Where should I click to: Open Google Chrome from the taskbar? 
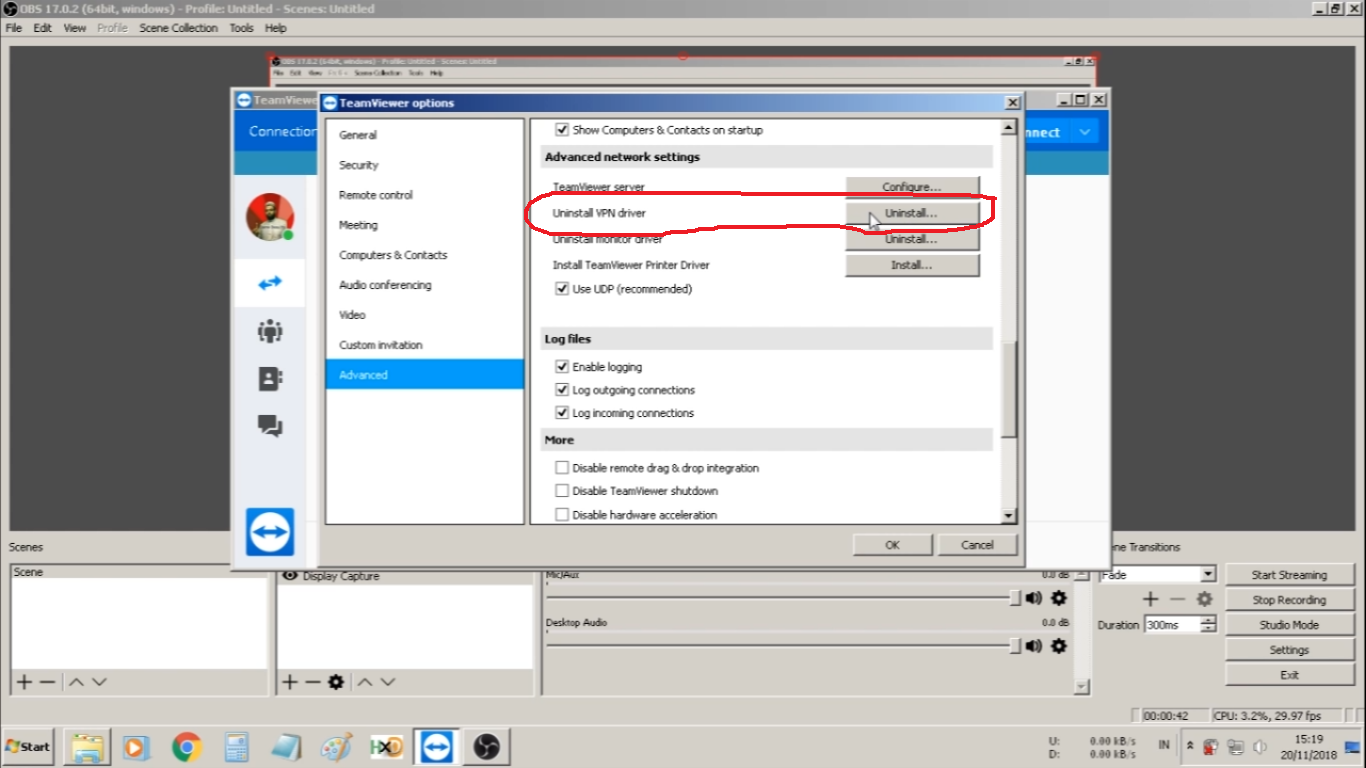[x=186, y=747]
